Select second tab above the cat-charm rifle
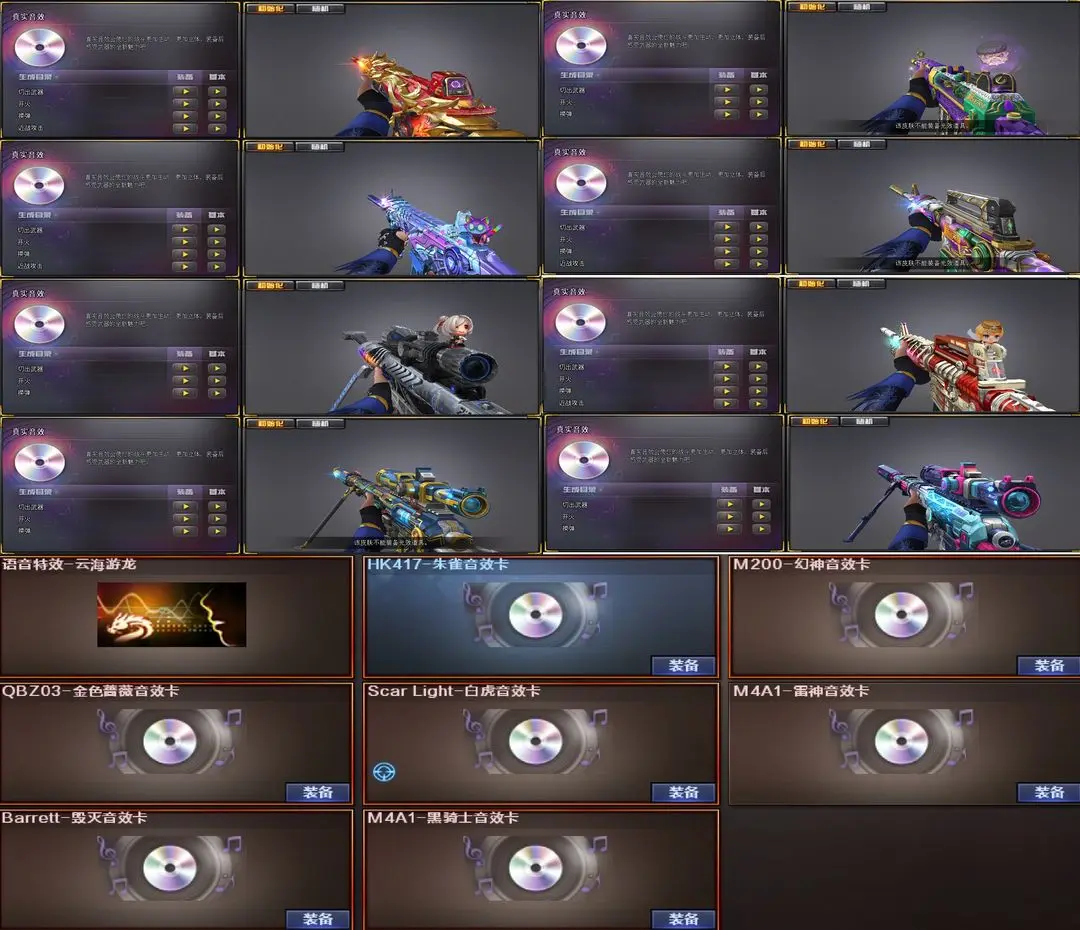This screenshot has height=930, width=1080. click(320, 147)
